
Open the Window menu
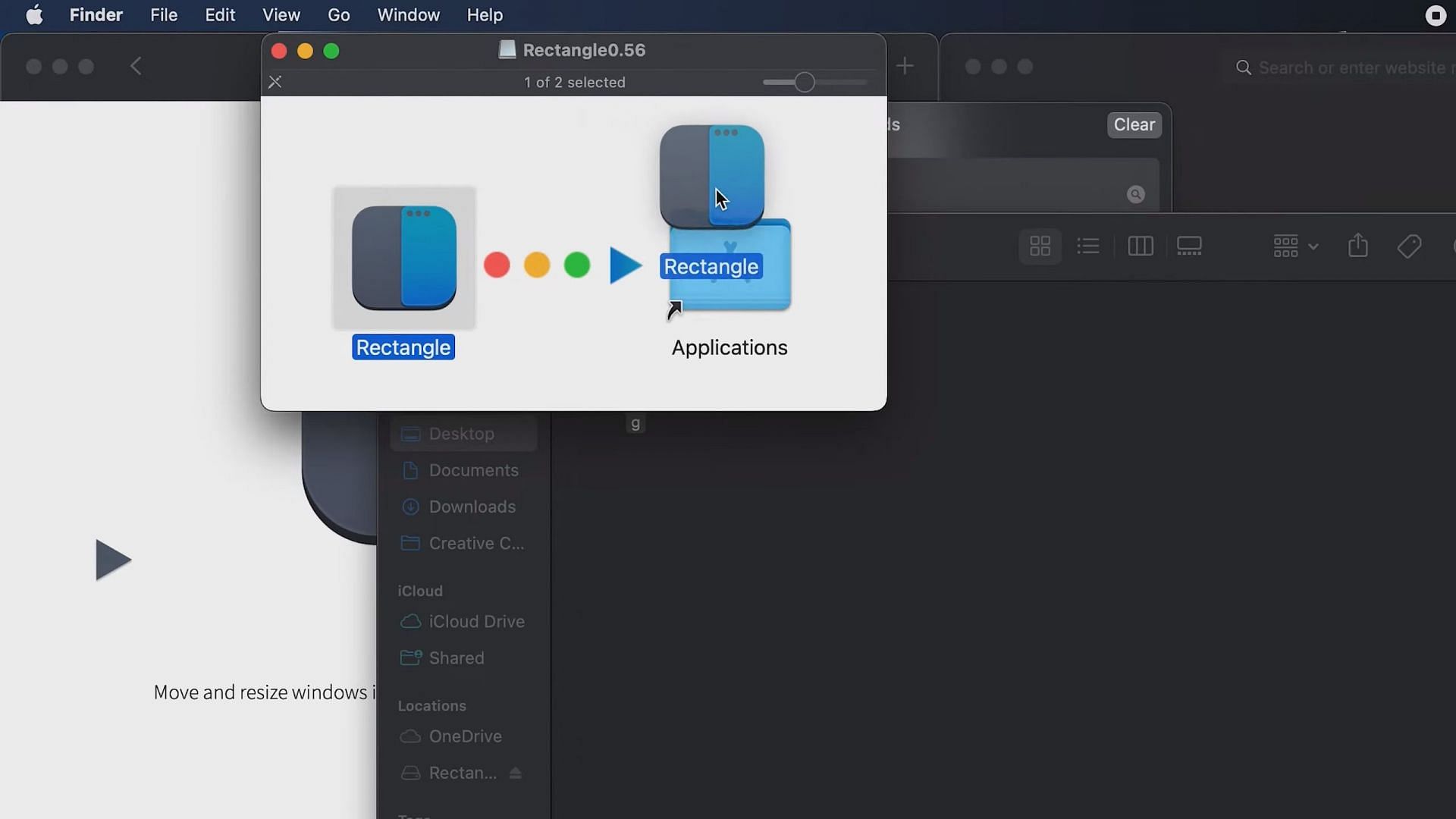click(408, 15)
